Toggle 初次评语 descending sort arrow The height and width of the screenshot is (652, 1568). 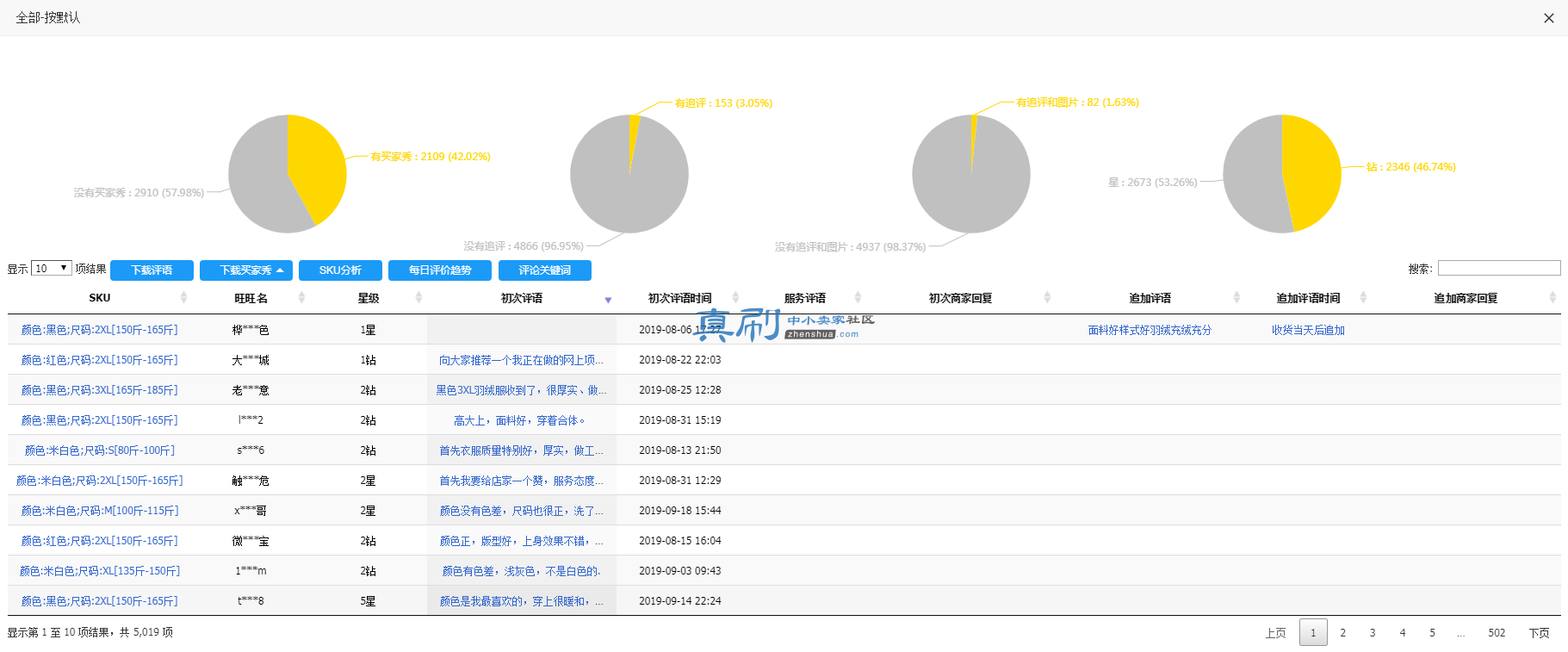pyautogui.click(x=608, y=300)
